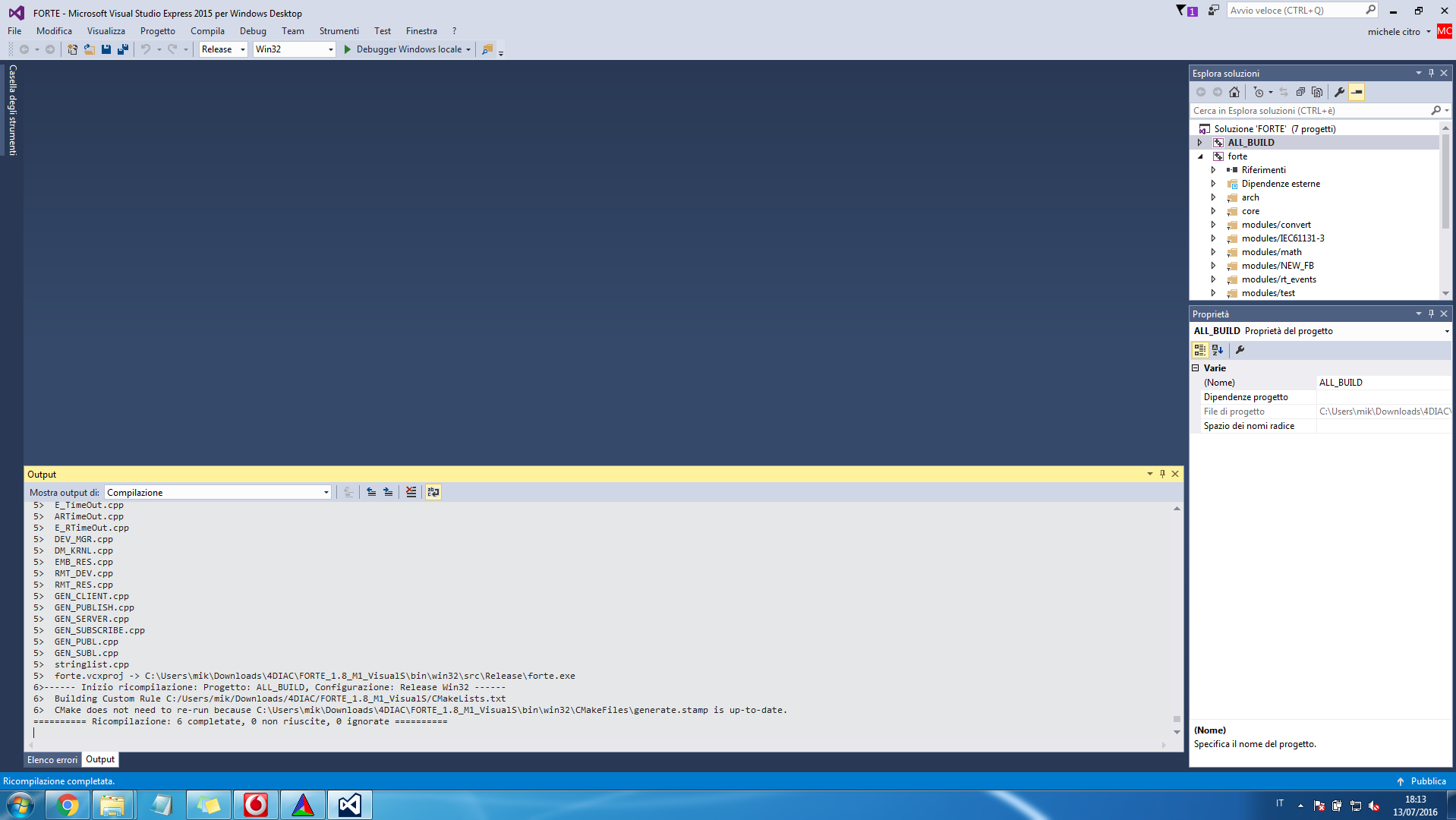Click the Open File toolbar icon
The image size is (1456, 820).
90,49
